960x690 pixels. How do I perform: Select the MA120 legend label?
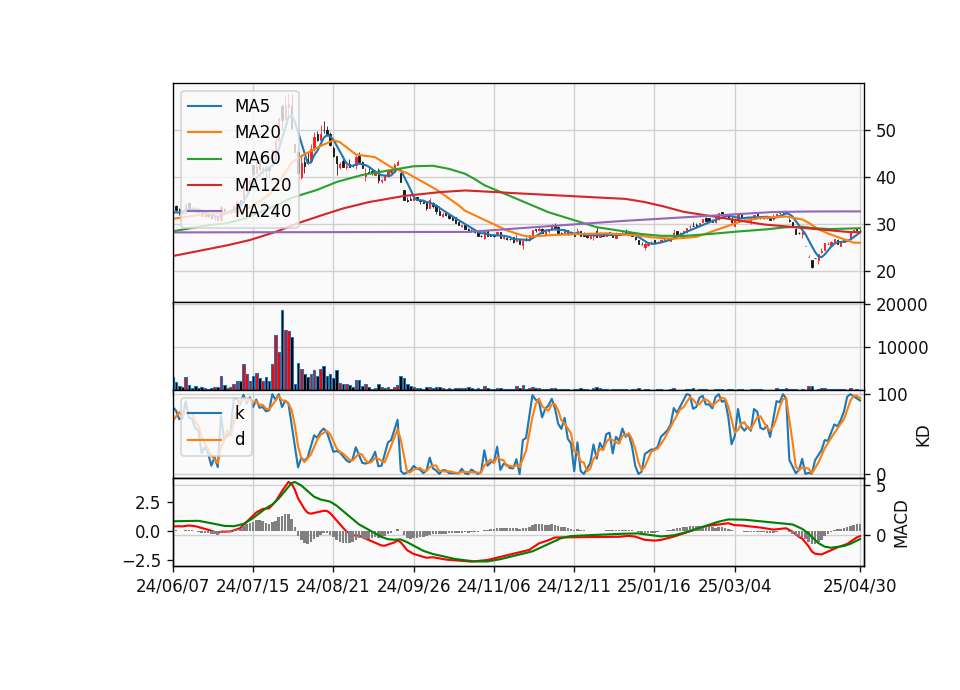[263, 184]
